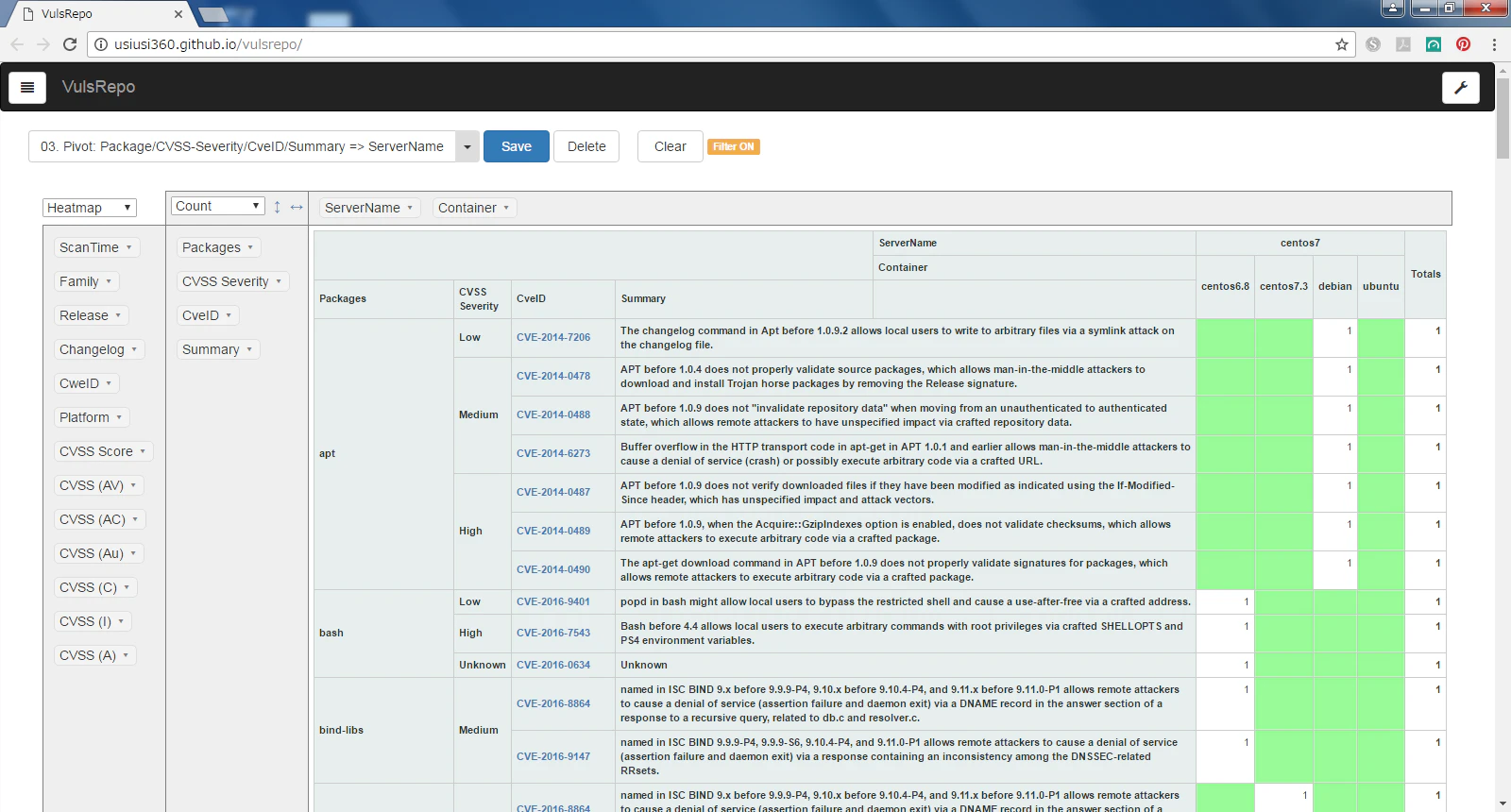Viewport: 1511px width, 812px height.
Task: Open the CVE-2014-7206 link
Action: (x=553, y=337)
